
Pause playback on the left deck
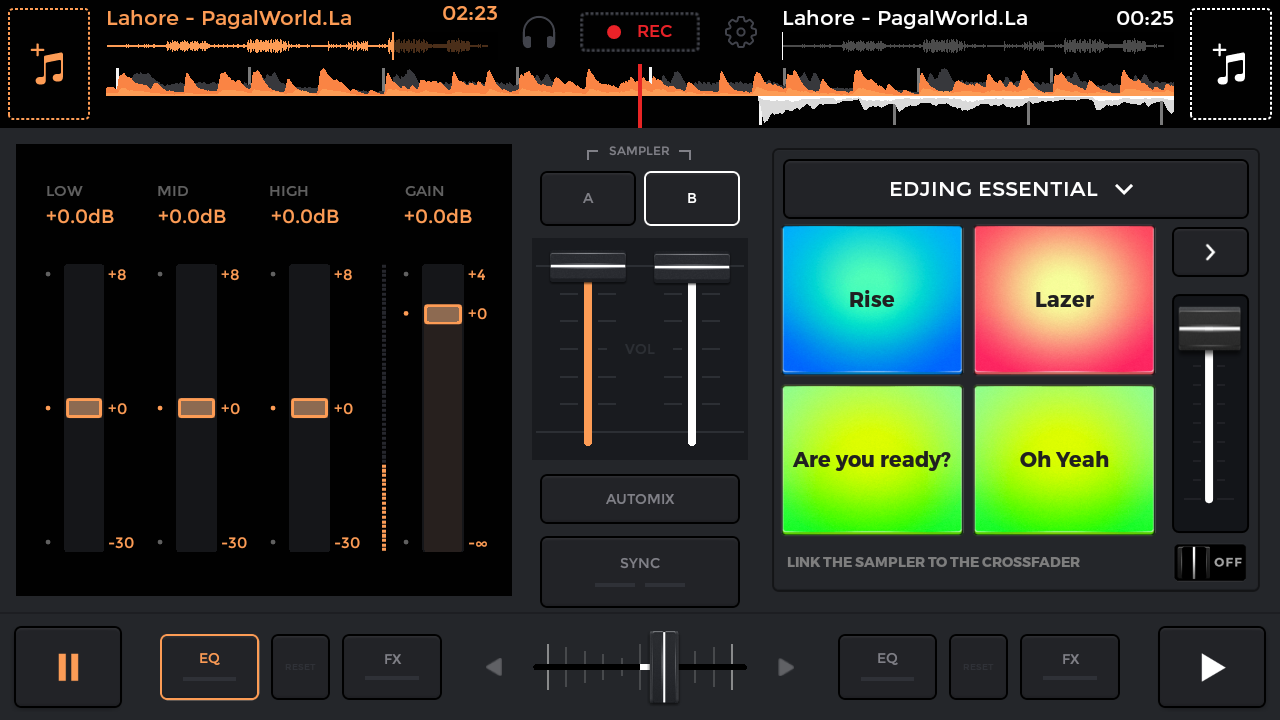(67, 667)
